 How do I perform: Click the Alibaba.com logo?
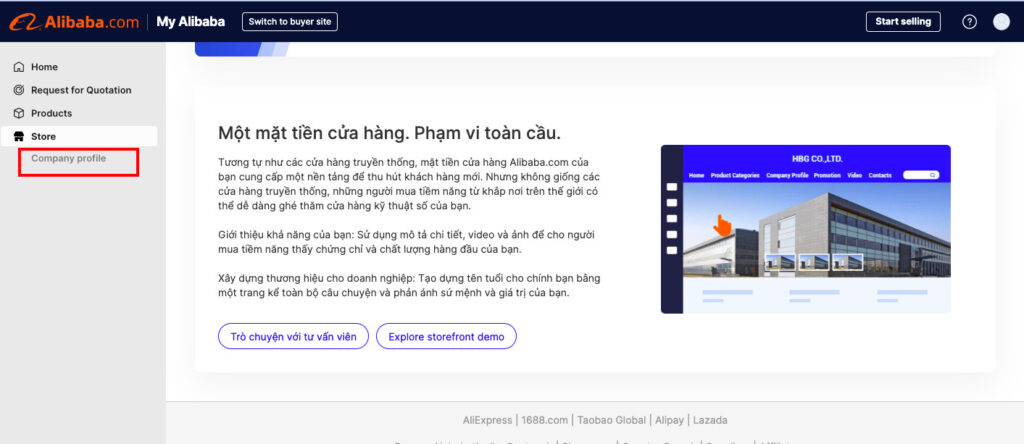coord(74,21)
